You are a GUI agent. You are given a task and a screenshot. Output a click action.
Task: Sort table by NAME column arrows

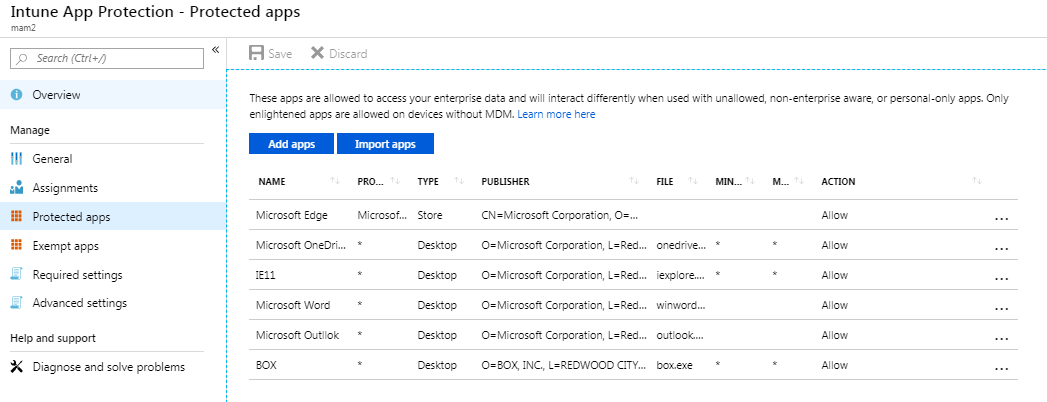[335, 181]
